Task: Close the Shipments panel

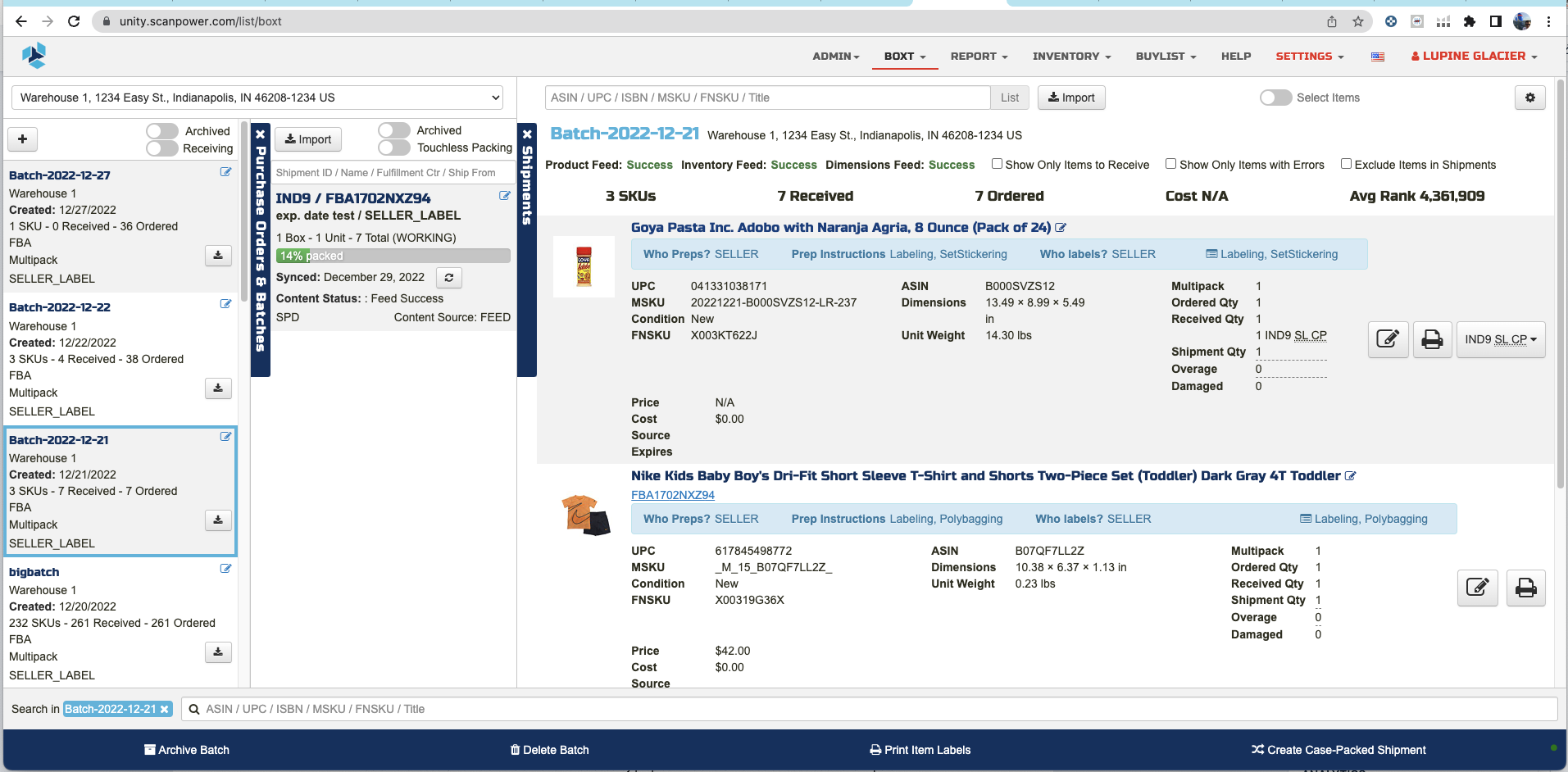Action: [527, 134]
